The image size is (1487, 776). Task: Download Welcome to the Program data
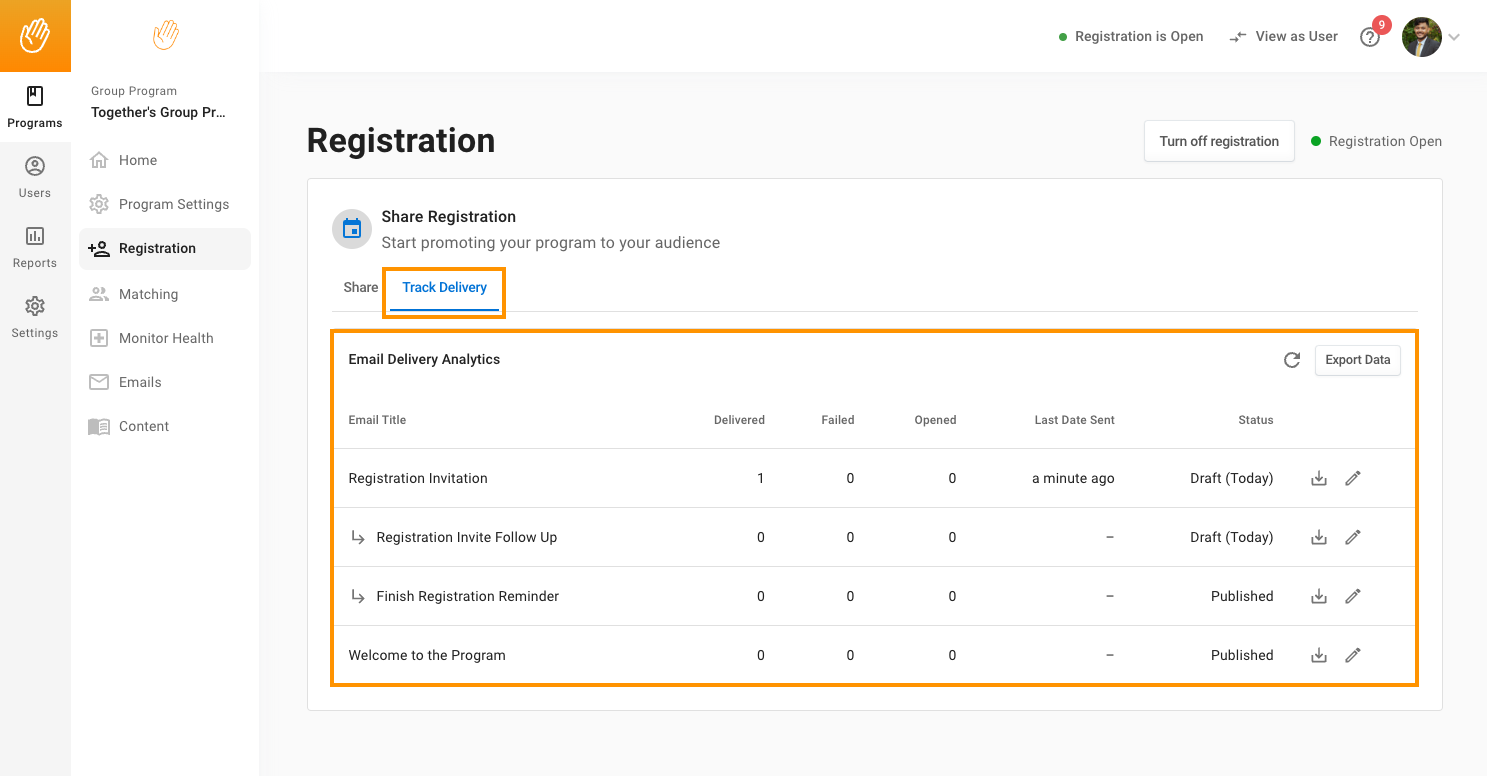coord(1319,655)
